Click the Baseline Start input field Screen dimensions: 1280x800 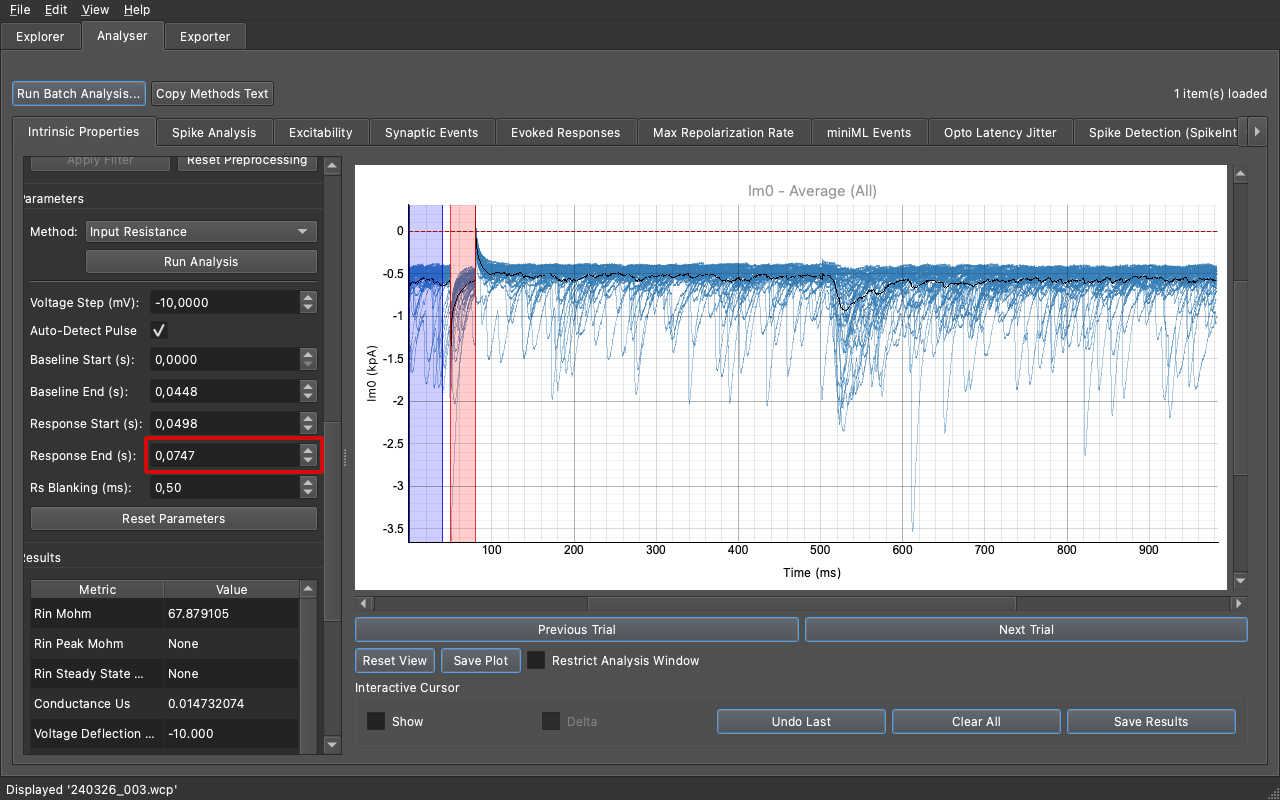[224, 359]
